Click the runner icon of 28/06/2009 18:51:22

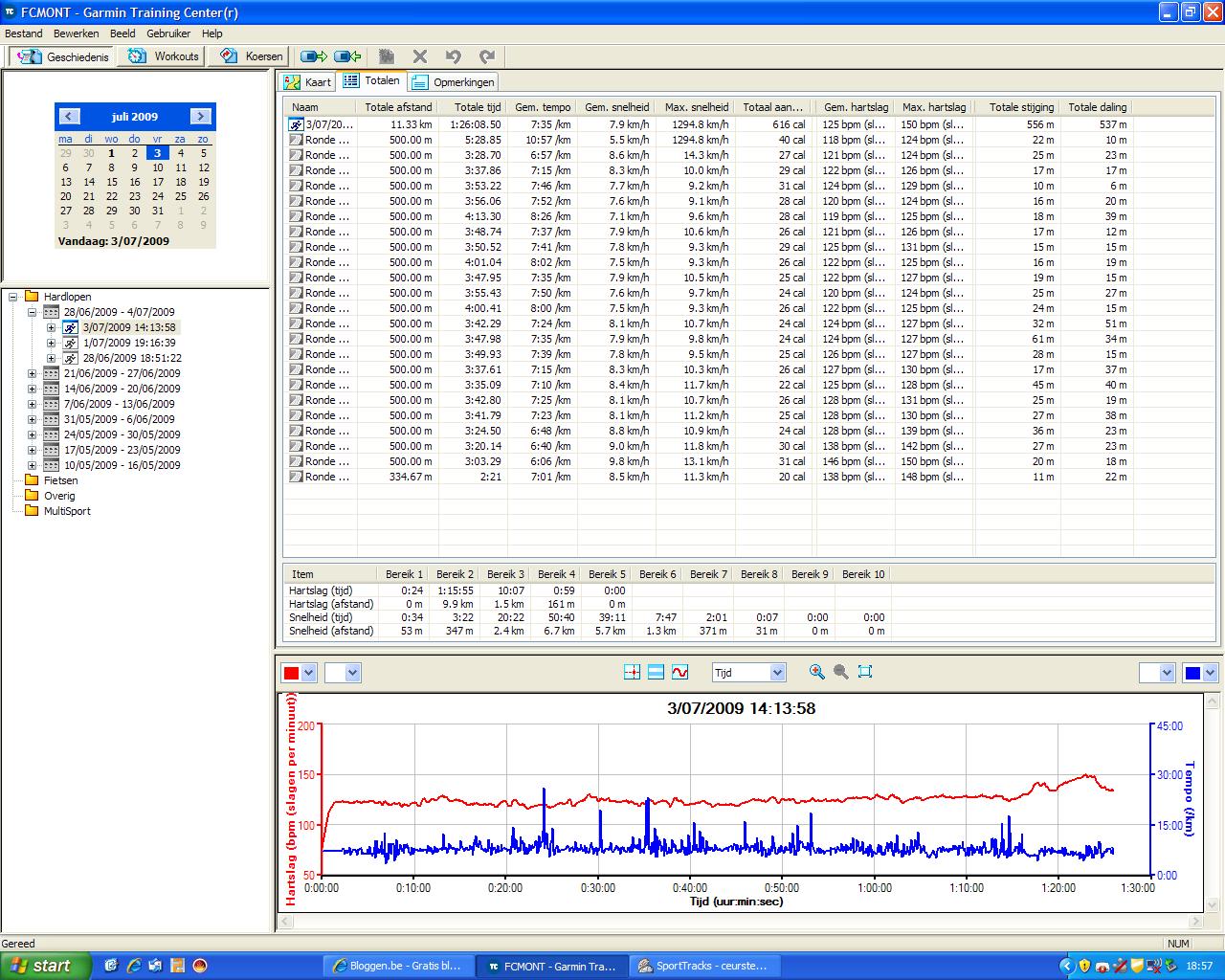coord(70,358)
